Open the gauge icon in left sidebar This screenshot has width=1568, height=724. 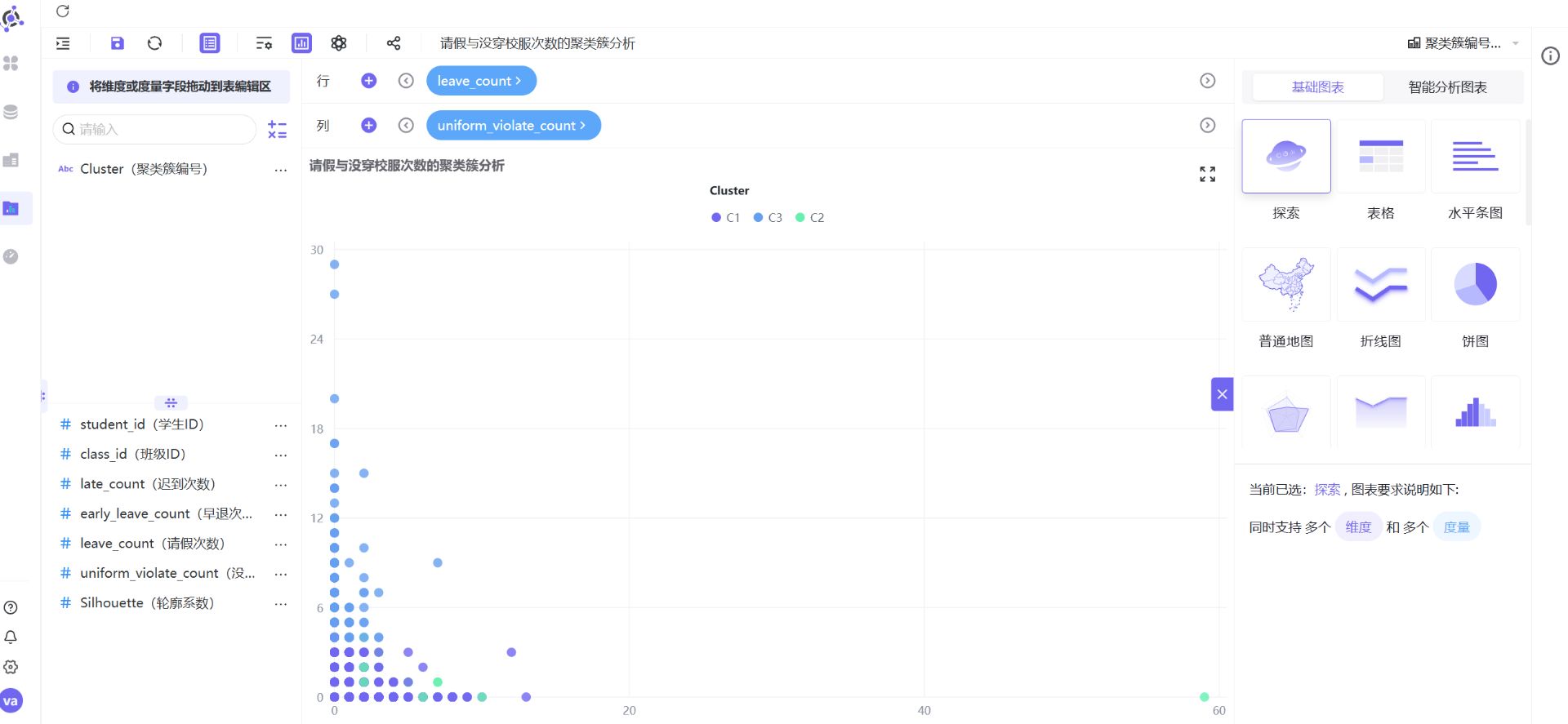[11, 256]
